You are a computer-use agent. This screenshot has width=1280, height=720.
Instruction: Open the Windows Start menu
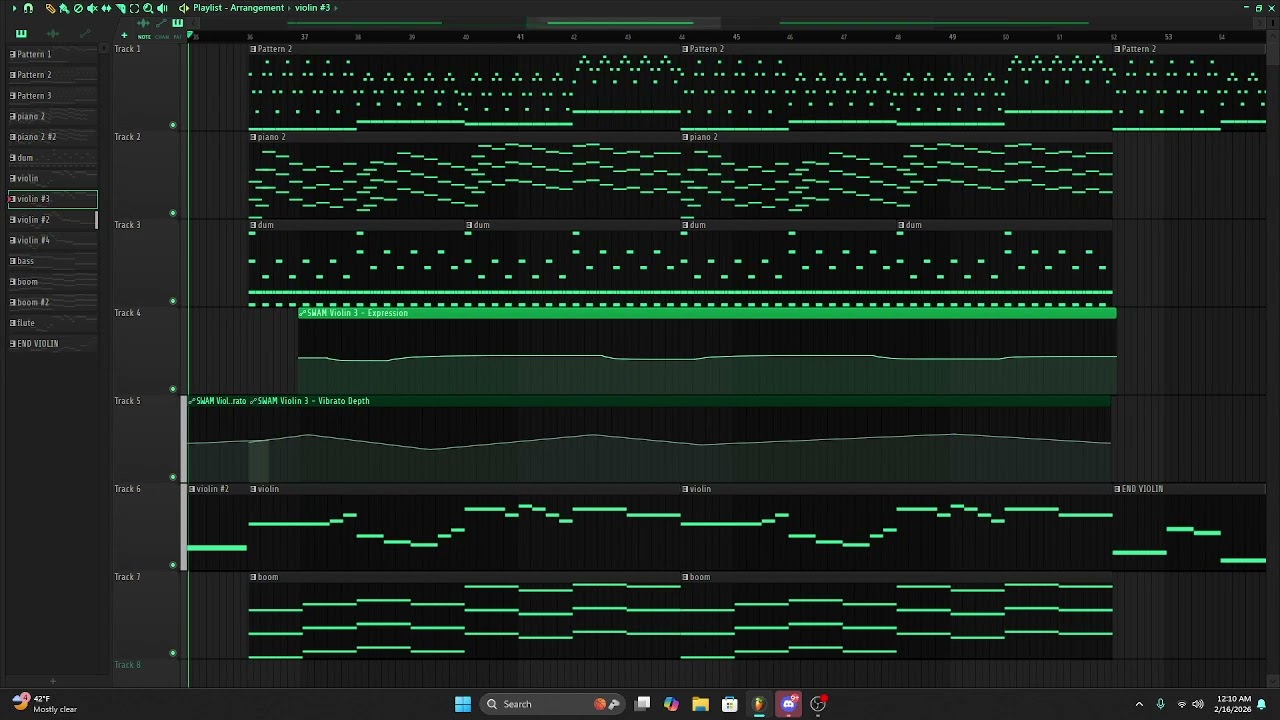463,704
